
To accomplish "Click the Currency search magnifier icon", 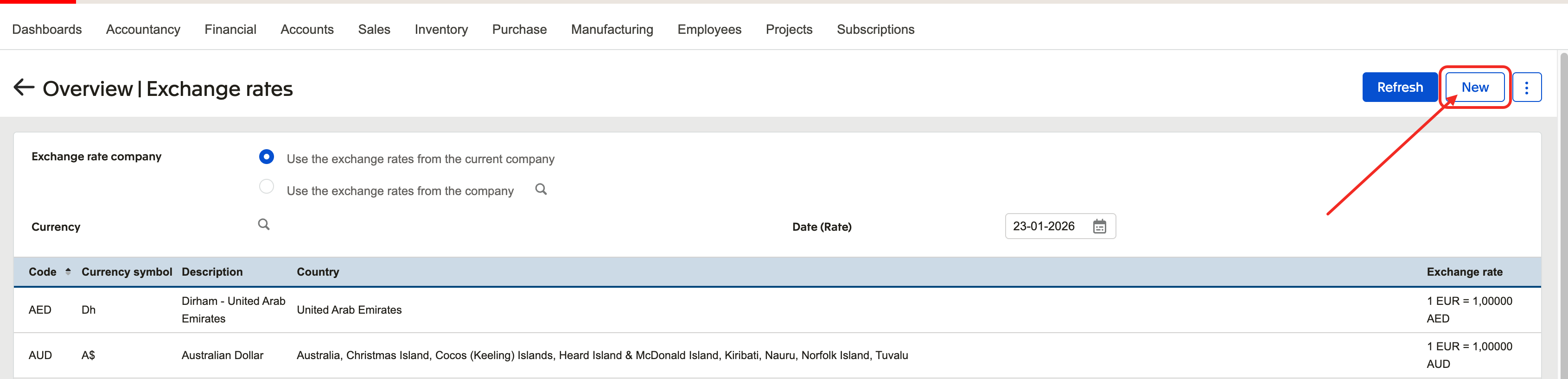I will pos(263,224).
